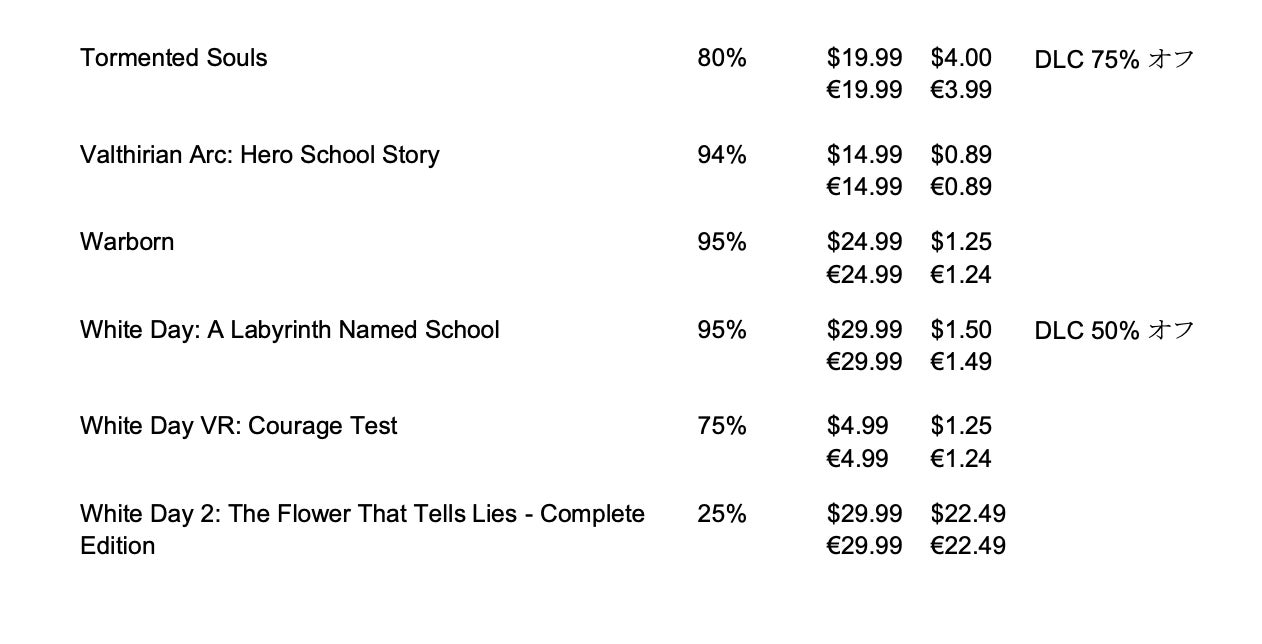Select the 25% discount value
This screenshot has width=1262, height=644.
tap(721, 514)
